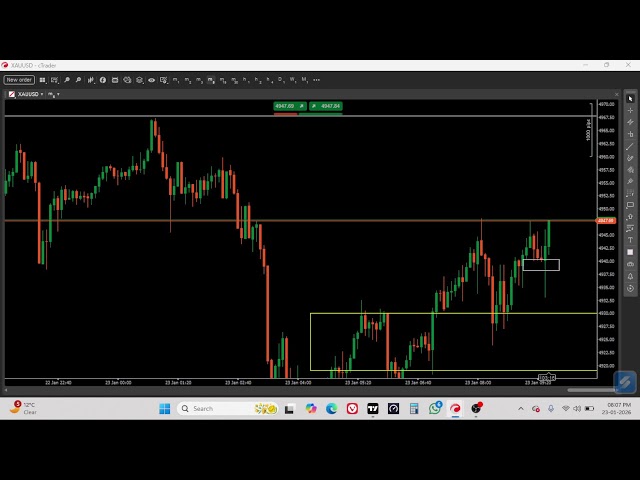
Task: Click the weather widget 12°C Clear
Action: 24,408
